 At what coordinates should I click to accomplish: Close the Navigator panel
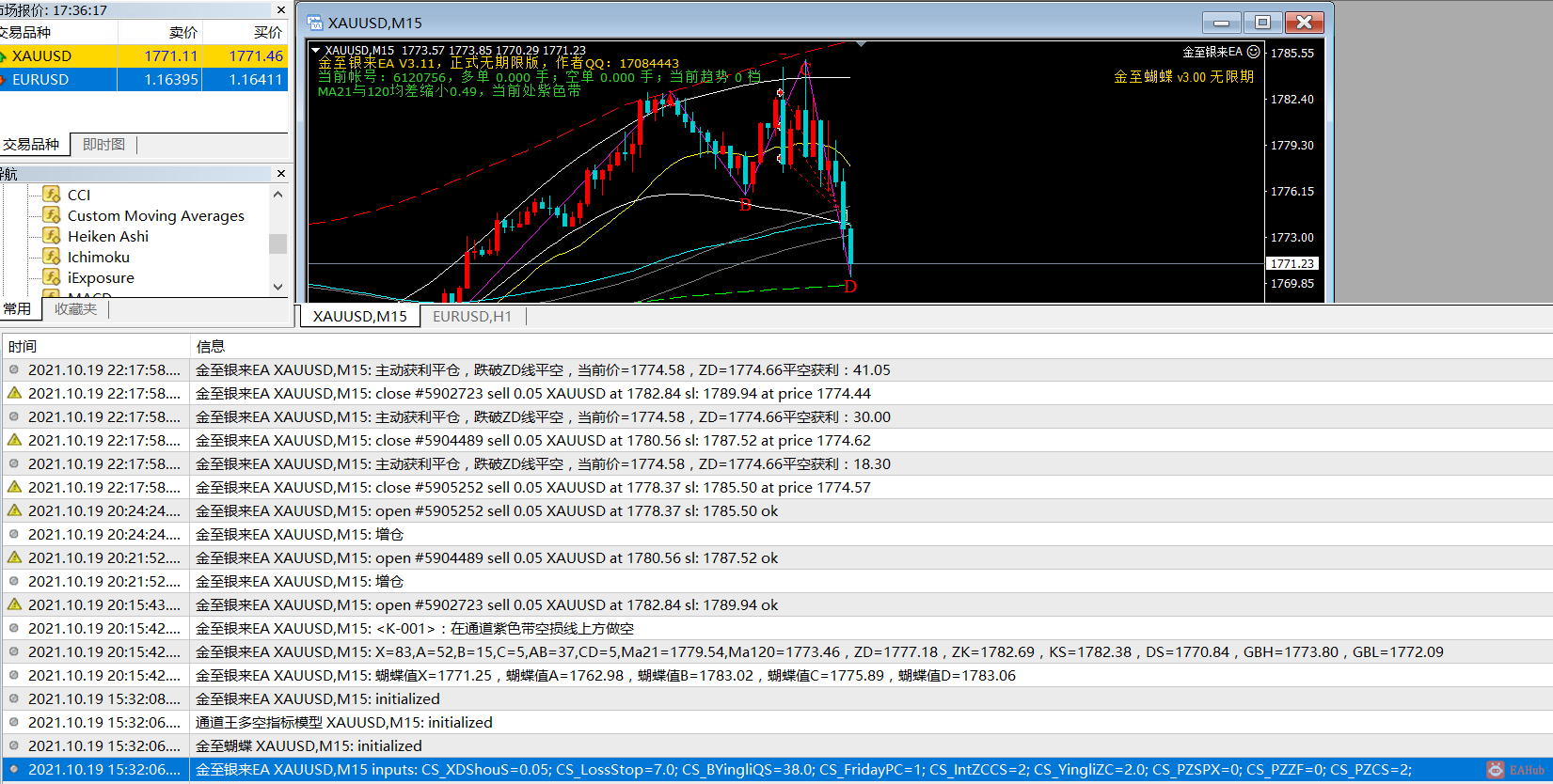280,174
